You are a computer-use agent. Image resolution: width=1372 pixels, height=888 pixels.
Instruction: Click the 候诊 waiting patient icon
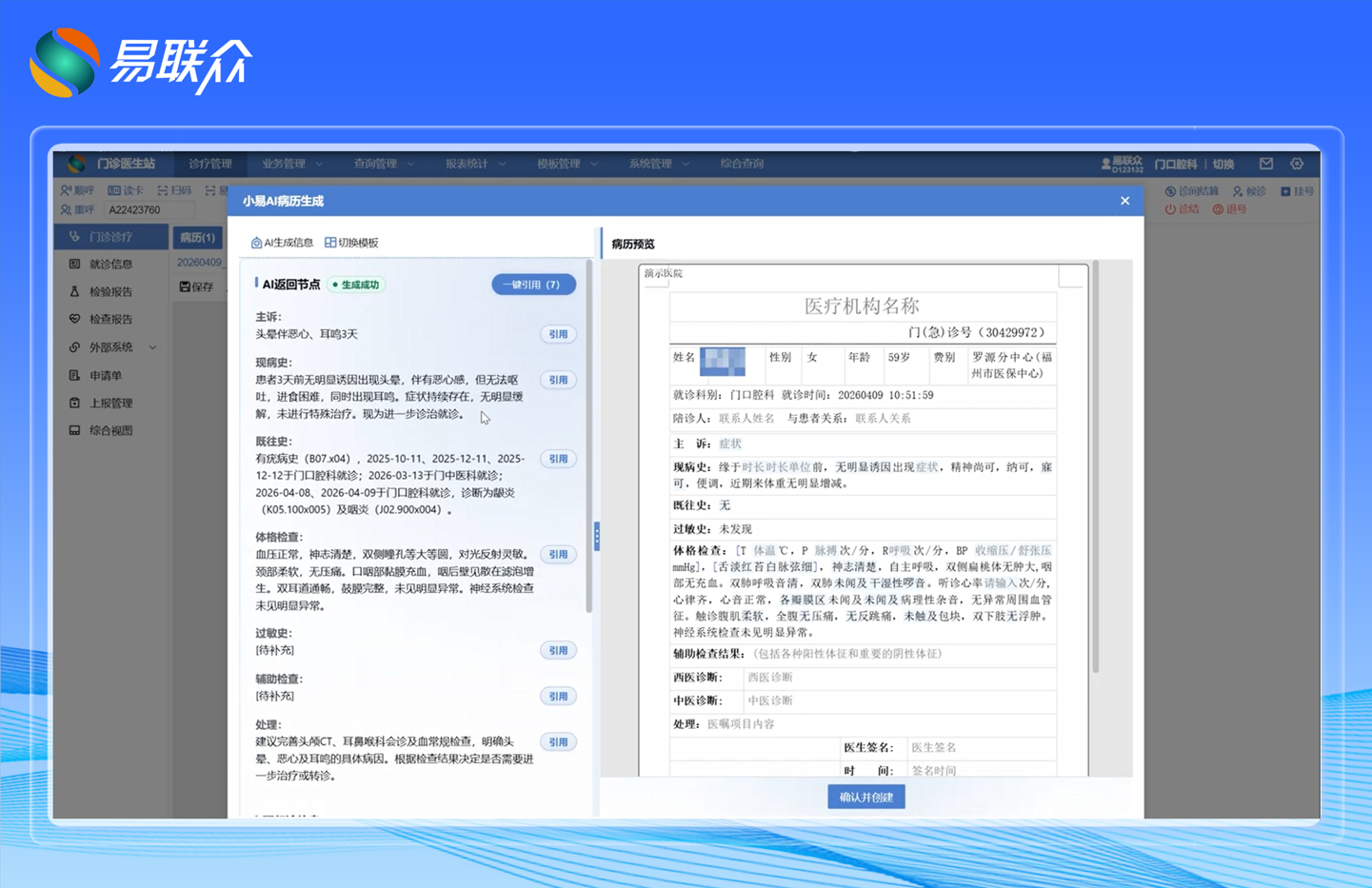1238,191
